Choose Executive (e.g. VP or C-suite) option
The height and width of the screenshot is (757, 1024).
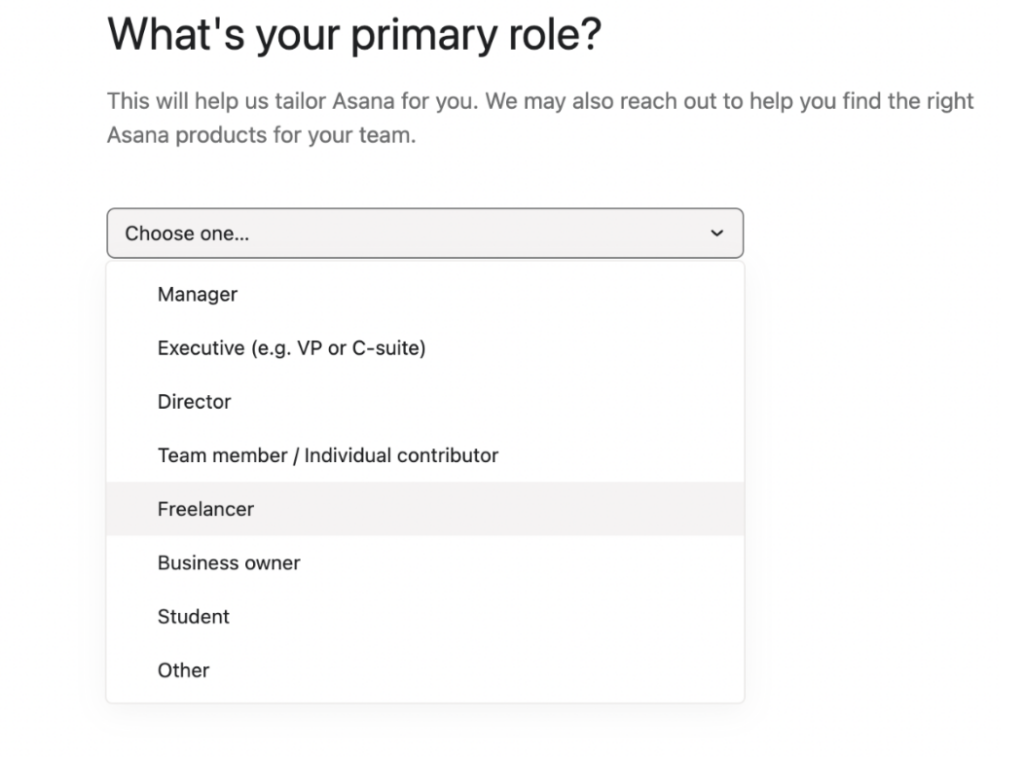click(x=291, y=348)
